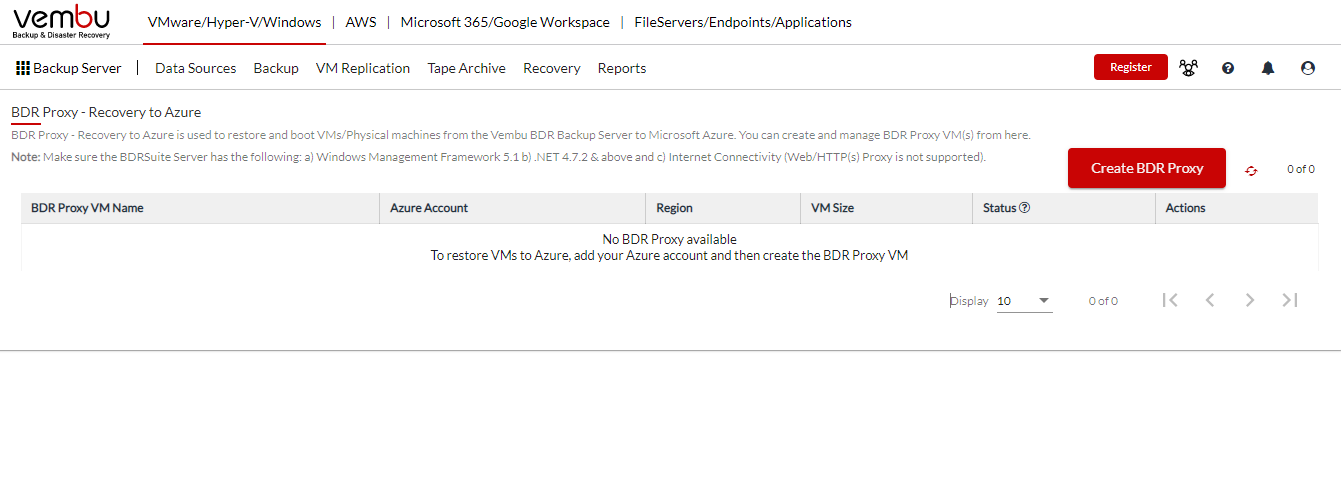Go to the previous page arrow
Viewport: 1341px width, 503px height.
[x=1210, y=300]
